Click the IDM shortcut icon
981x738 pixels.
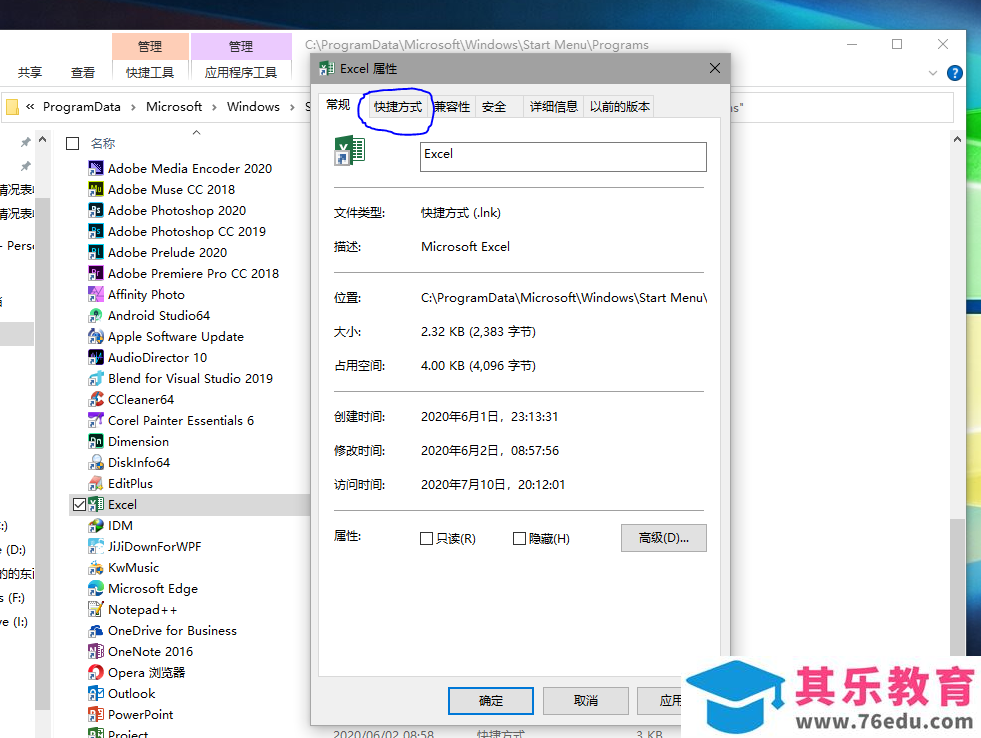tap(96, 525)
